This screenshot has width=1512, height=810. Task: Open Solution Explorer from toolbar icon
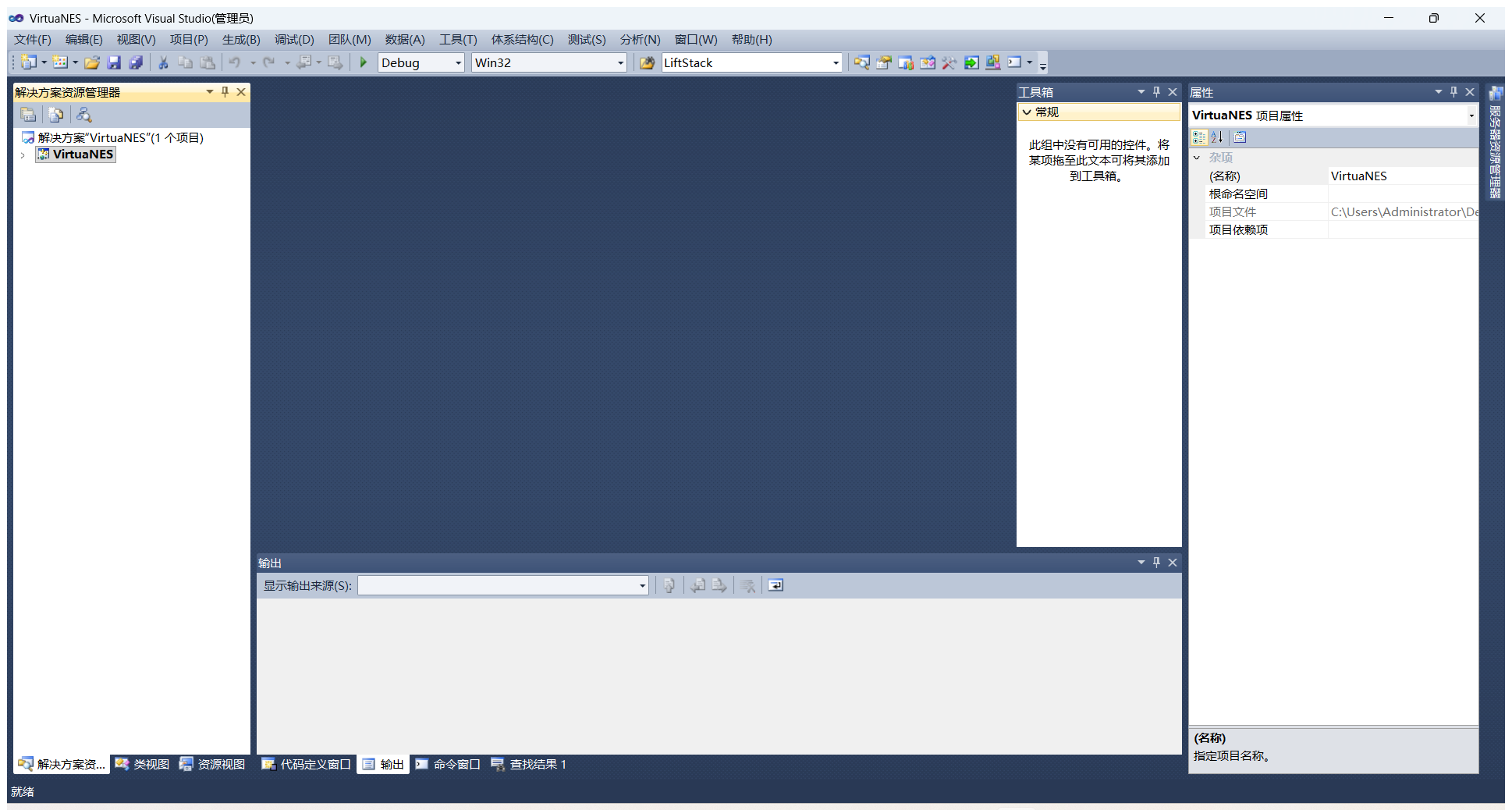(x=861, y=62)
